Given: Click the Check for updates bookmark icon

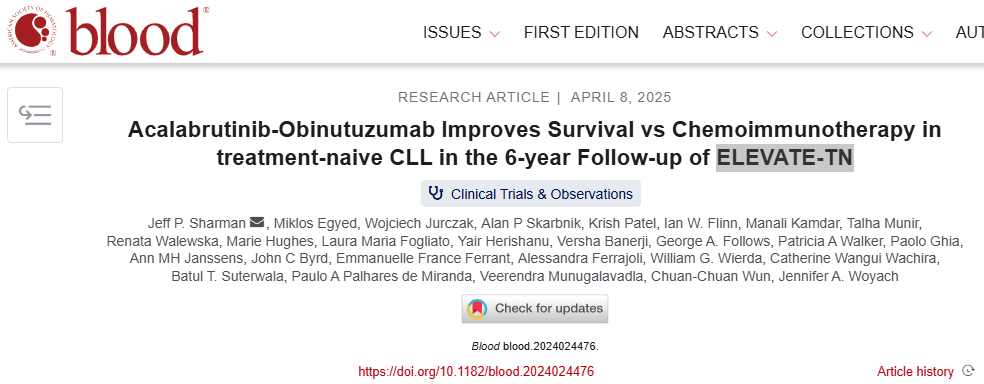Looking at the screenshot, I should pyautogui.click(x=478, y=309).
